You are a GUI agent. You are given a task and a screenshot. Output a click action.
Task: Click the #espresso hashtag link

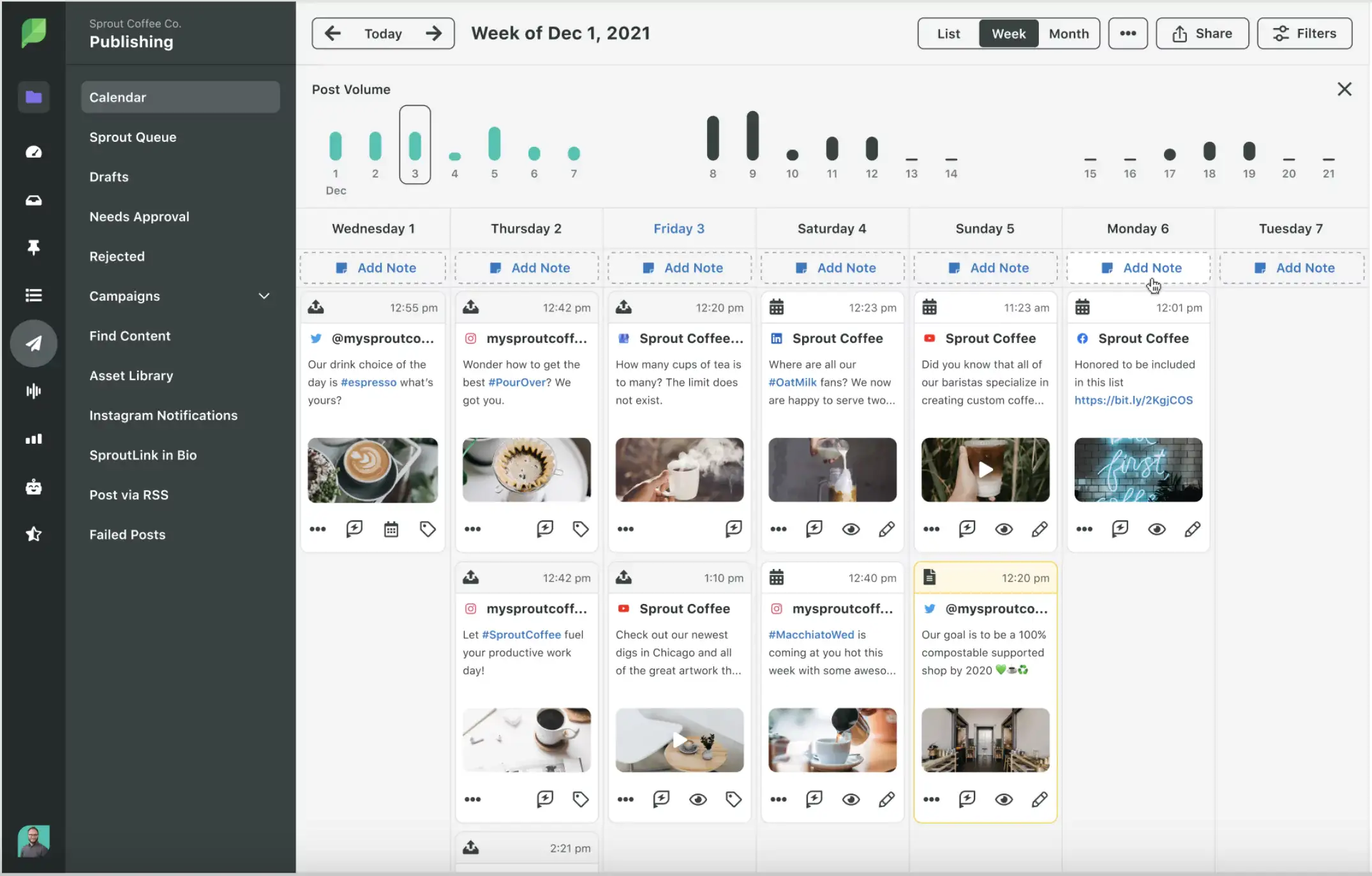368,382
